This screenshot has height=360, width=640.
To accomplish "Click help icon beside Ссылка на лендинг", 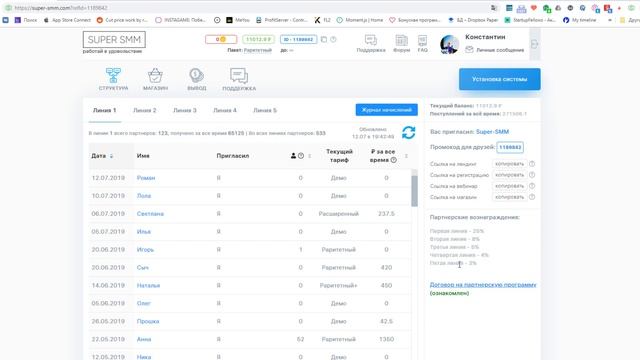I will click(532, 164).
